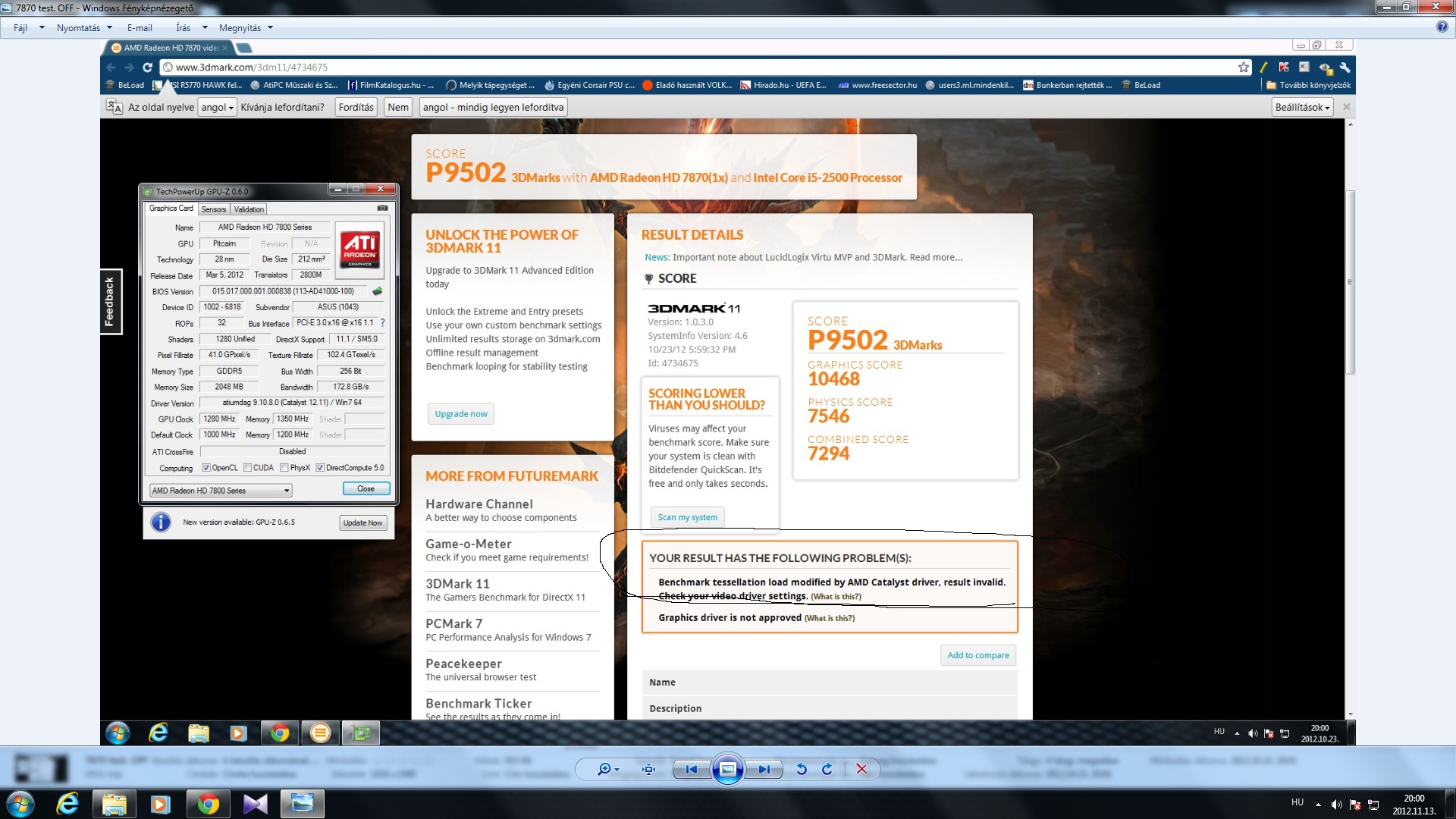Click volume icon in bottom system tray
1456x819 pixels.
(x=1336, y=805)
